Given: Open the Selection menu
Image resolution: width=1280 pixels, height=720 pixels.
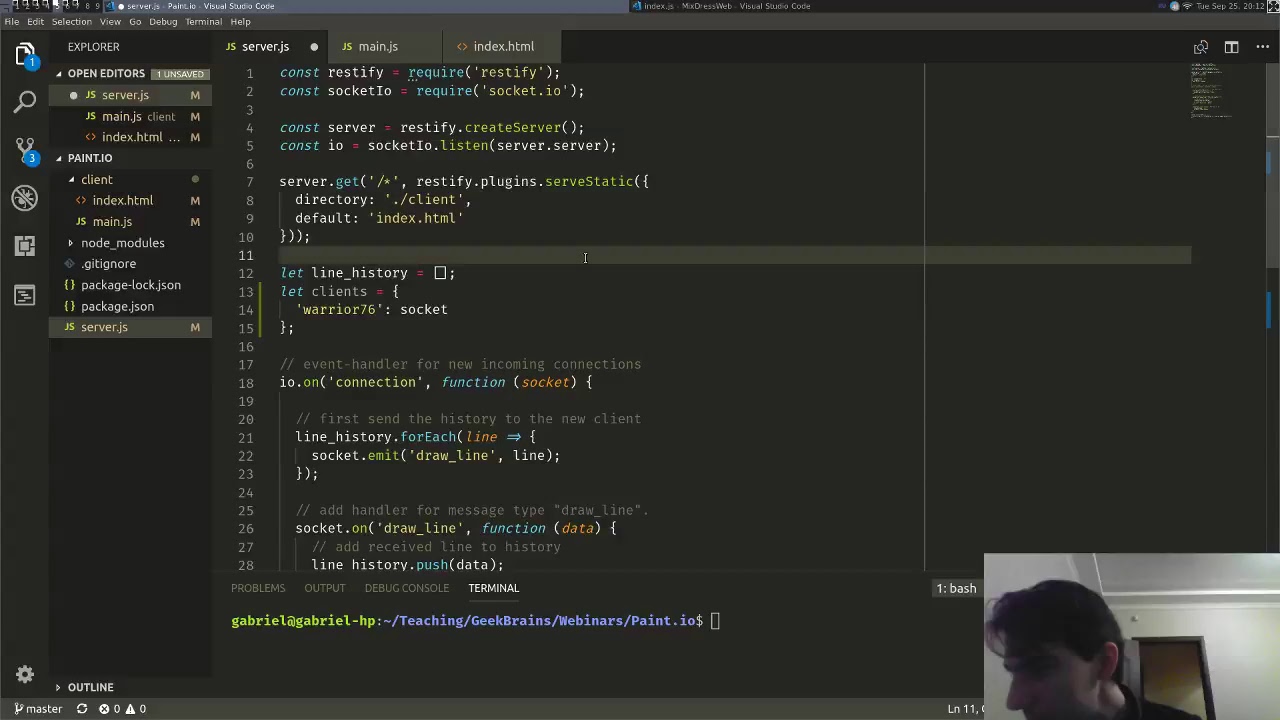Looking at the screenshot, I should coord(71,22).
